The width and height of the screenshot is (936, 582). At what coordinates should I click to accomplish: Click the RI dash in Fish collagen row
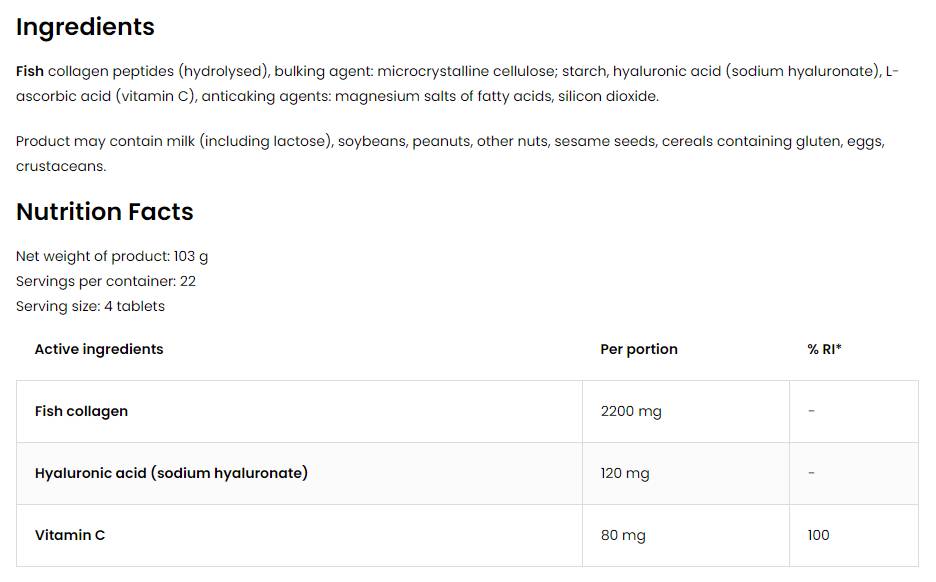[x=811, y=411]
